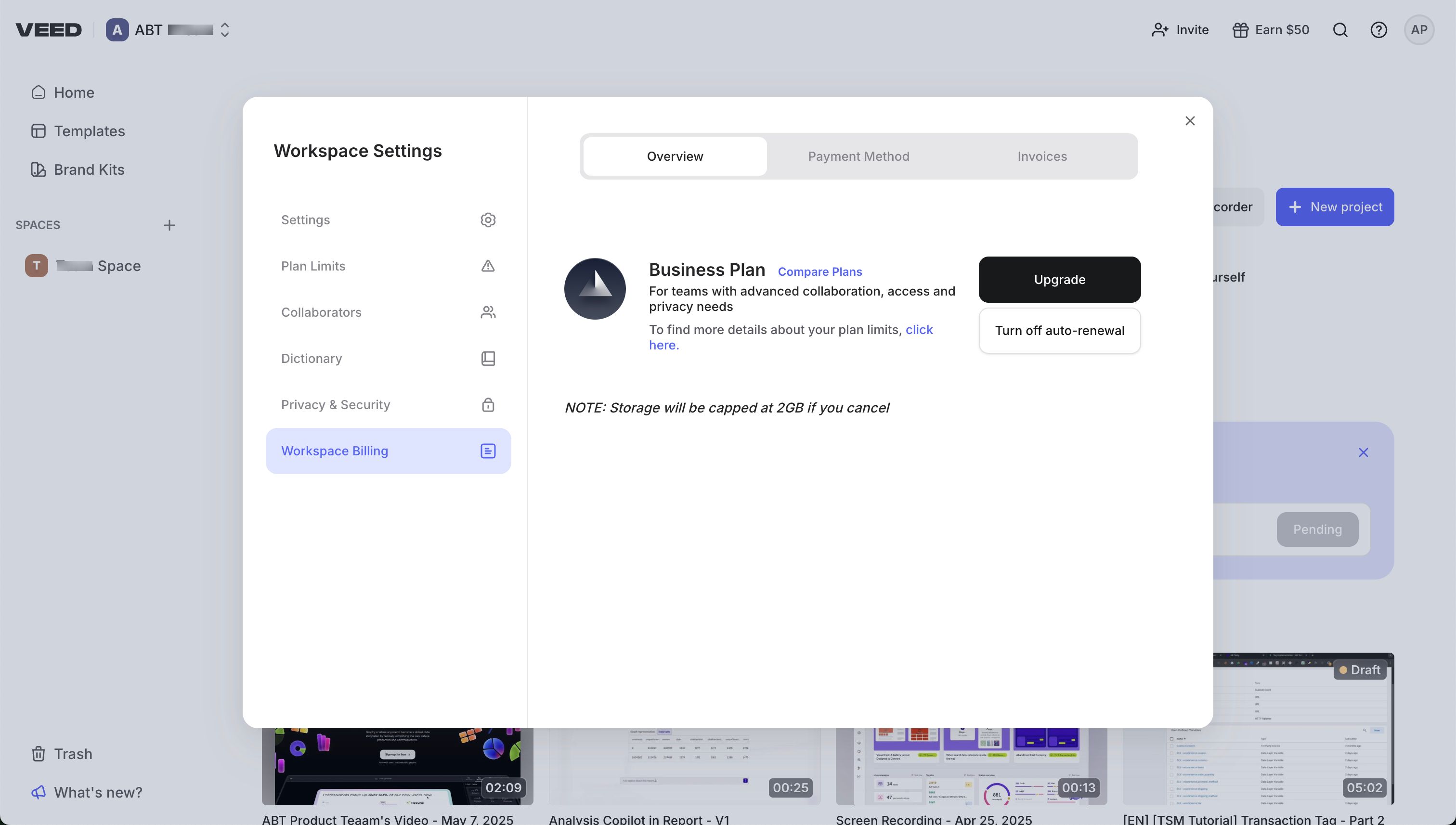This screenshot has width=1456, height=825.
Task: Open Home in the sidebar
Action: pos(62,92)
